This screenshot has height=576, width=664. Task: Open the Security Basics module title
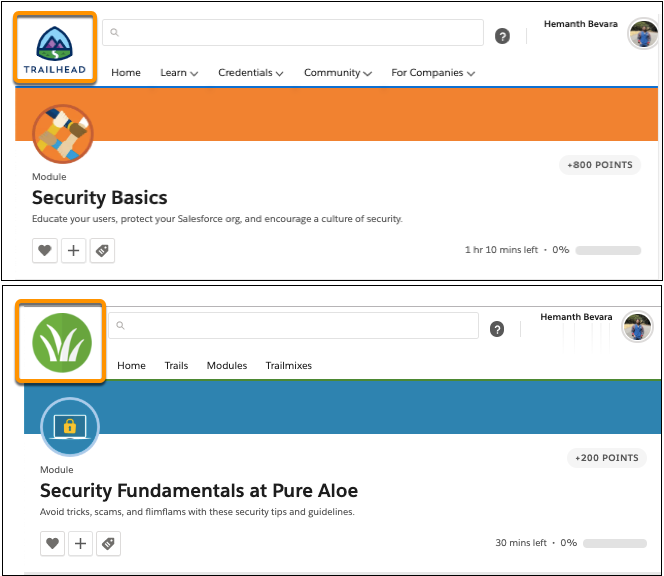pyautogui.click(x=100, y=198)
